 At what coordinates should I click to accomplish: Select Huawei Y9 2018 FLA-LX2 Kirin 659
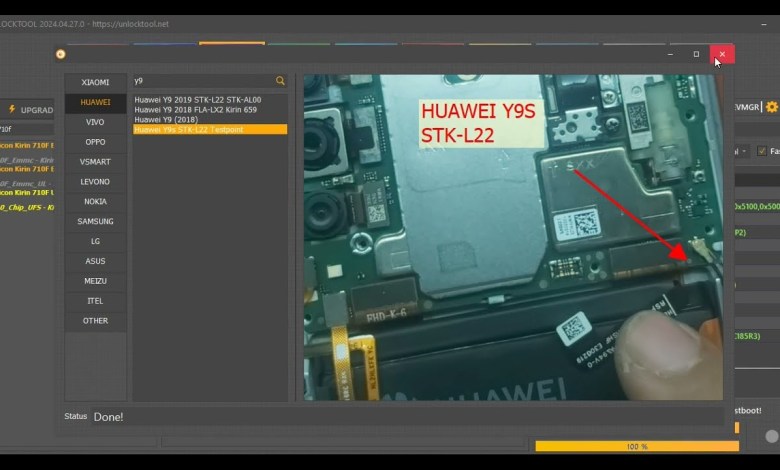tap(210, 110)
